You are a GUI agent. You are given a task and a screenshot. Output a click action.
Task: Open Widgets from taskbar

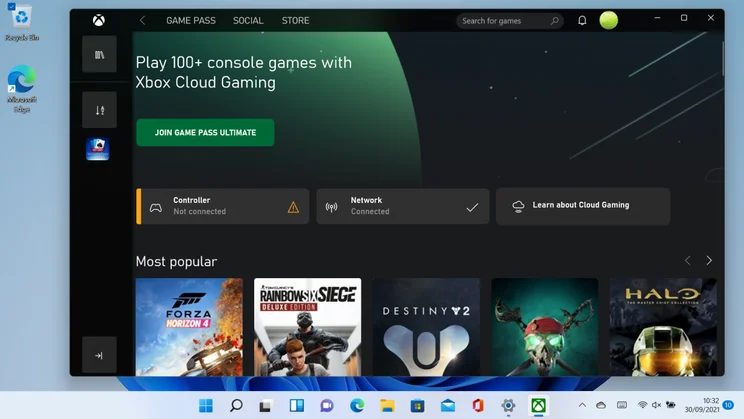(297, 406)
